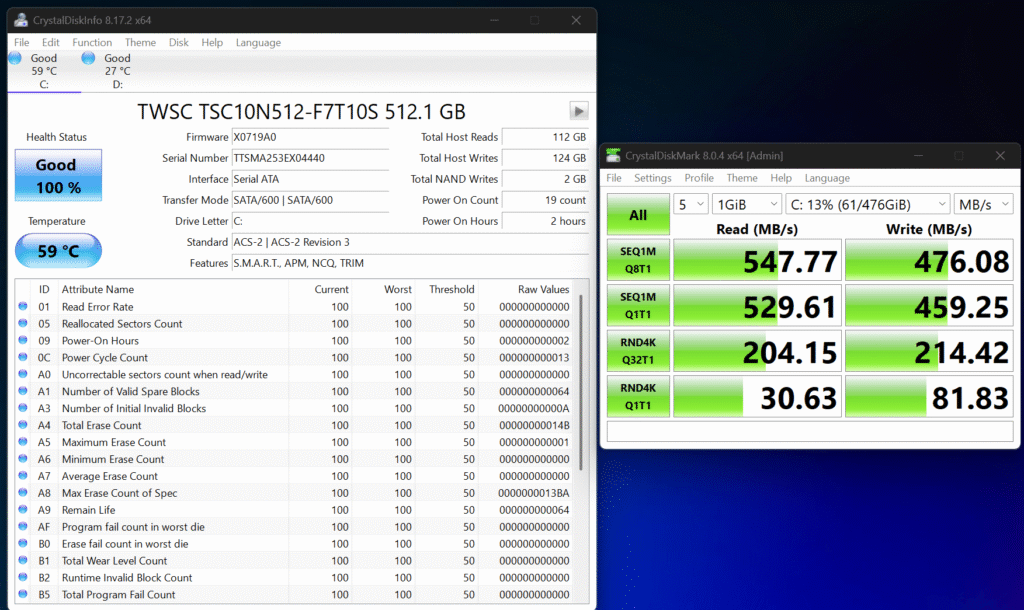The height and width of the screenshot is (610, 1024).
Task: Click status icon for Remain Life row
Action: [23, 510]
